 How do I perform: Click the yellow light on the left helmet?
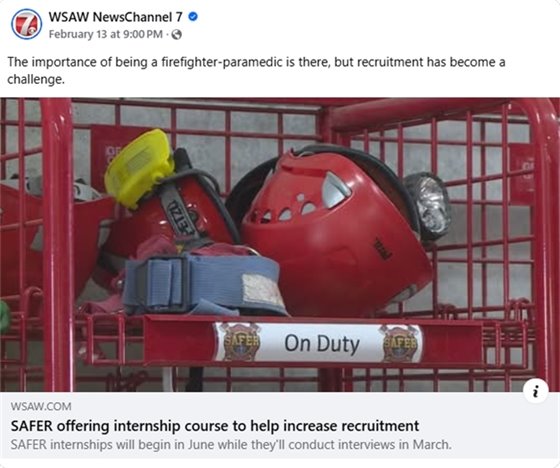140,168
